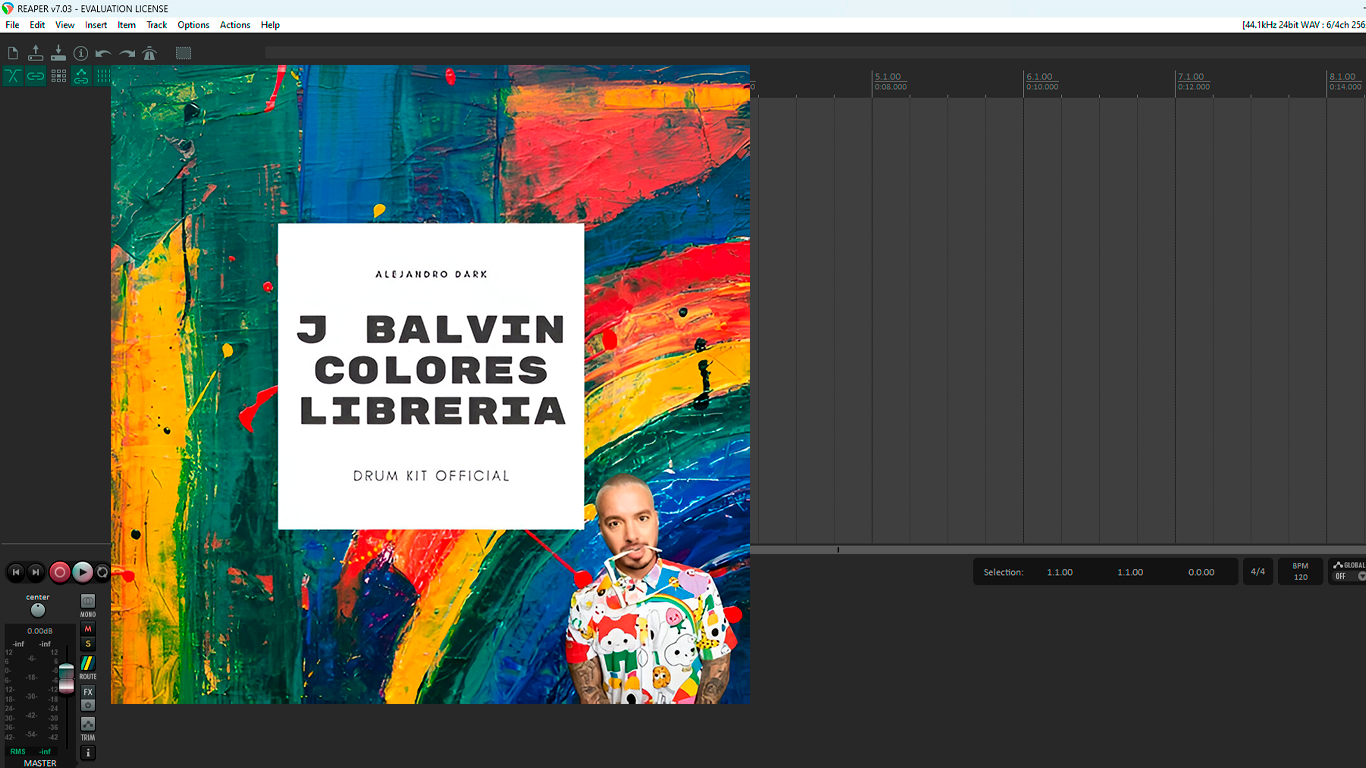Click master track info icon

click(x=88, y=753)
